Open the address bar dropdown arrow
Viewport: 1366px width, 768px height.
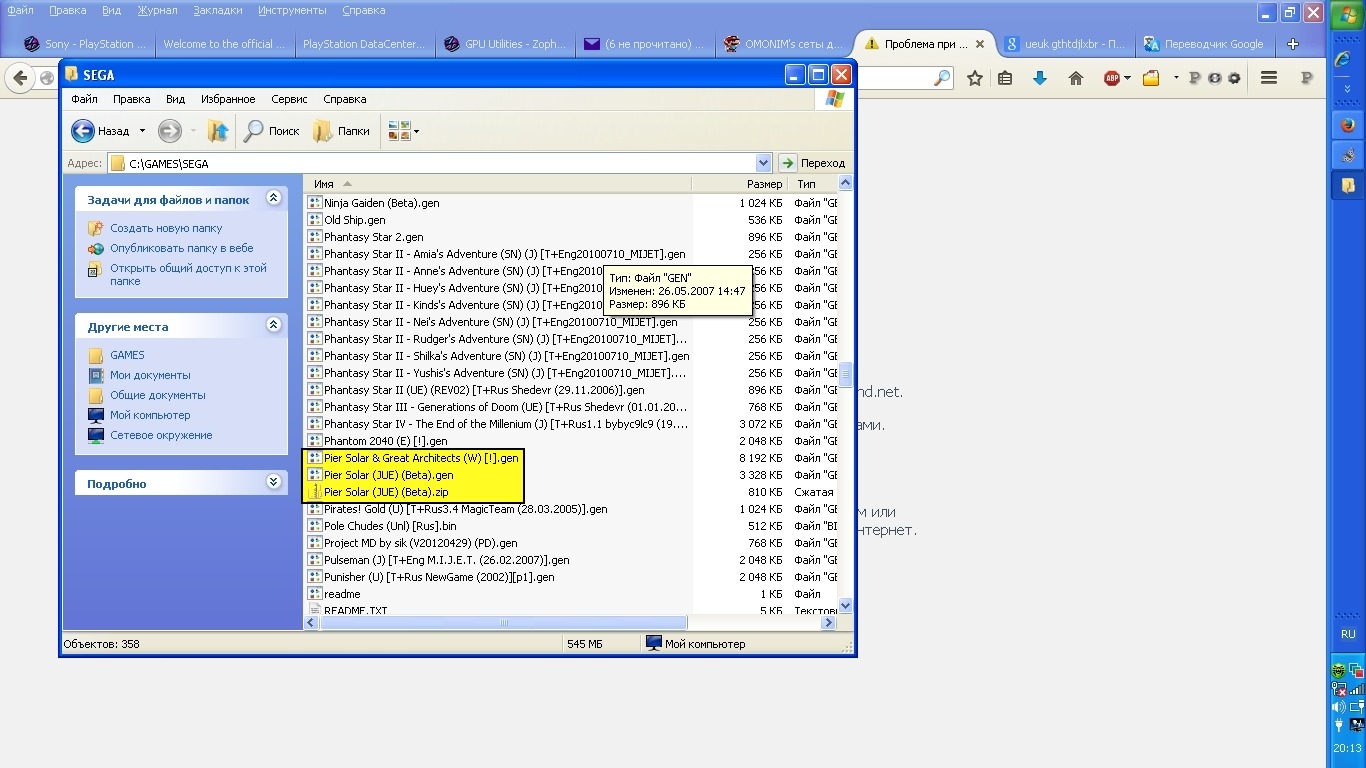click(x=764, y=163)
